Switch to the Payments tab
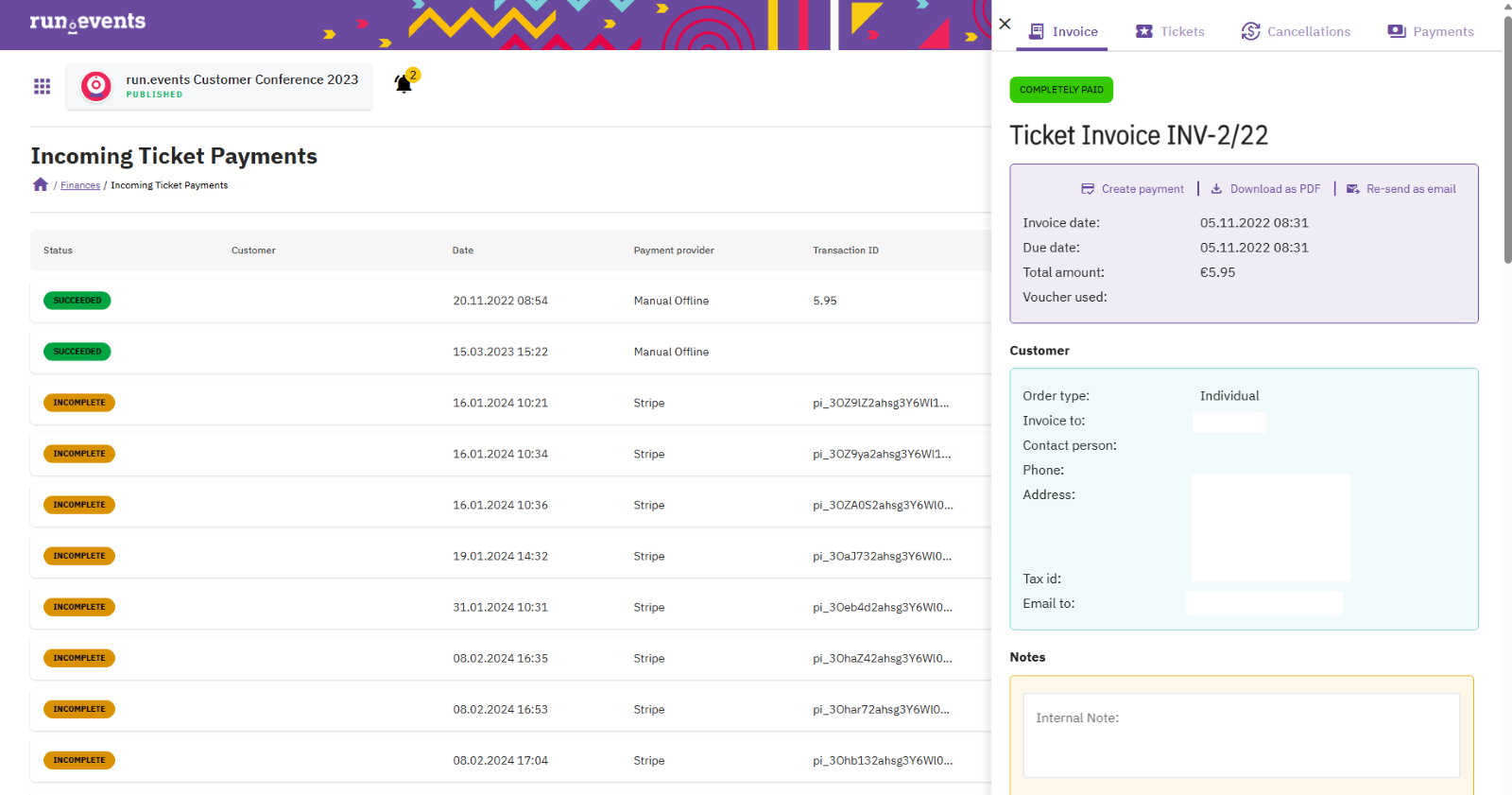The width and height of the screenshot is (1512, 795). 1431,31
